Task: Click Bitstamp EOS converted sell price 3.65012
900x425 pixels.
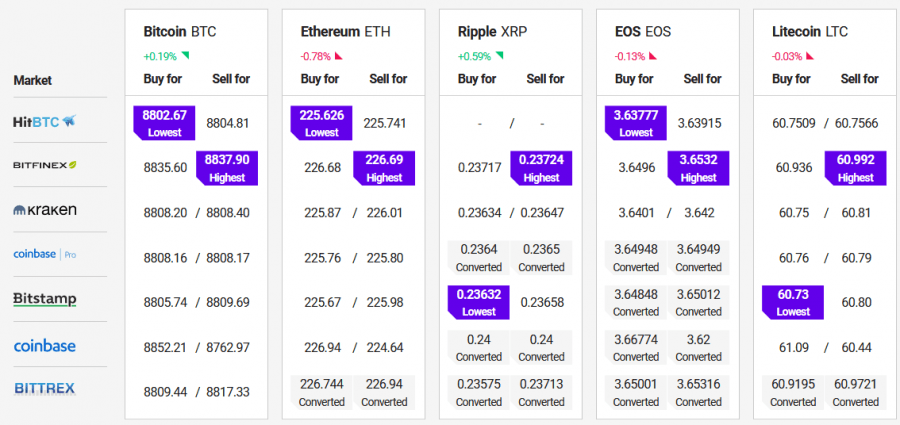Action: 699,303
